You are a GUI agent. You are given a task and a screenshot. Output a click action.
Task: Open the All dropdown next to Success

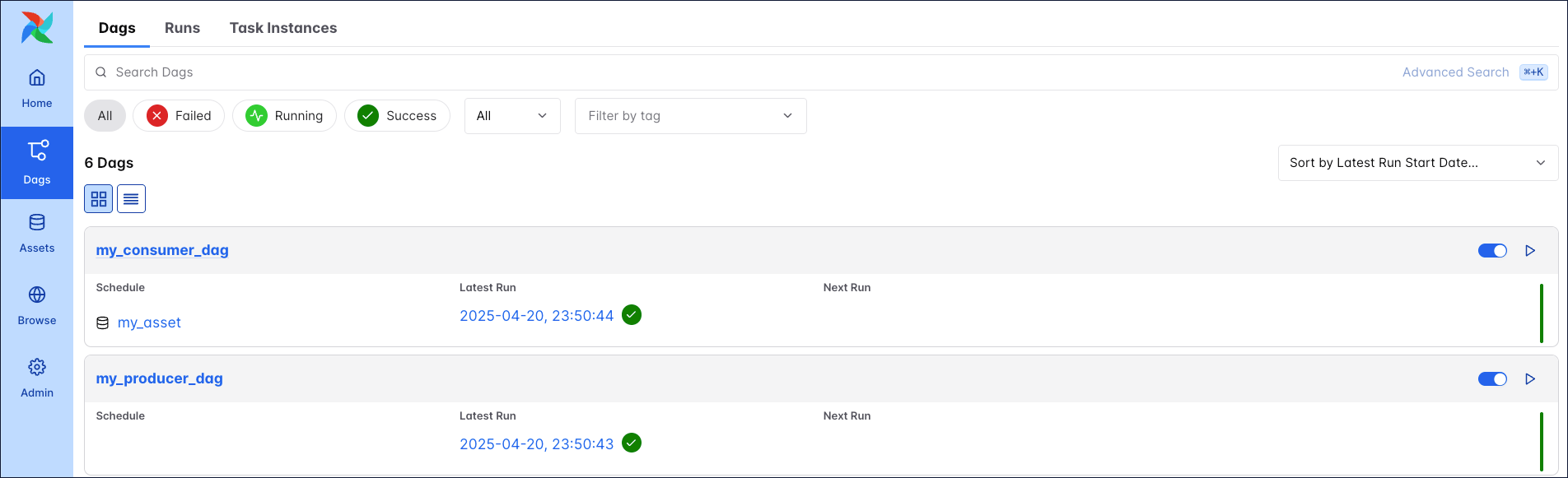pos(512,116)
